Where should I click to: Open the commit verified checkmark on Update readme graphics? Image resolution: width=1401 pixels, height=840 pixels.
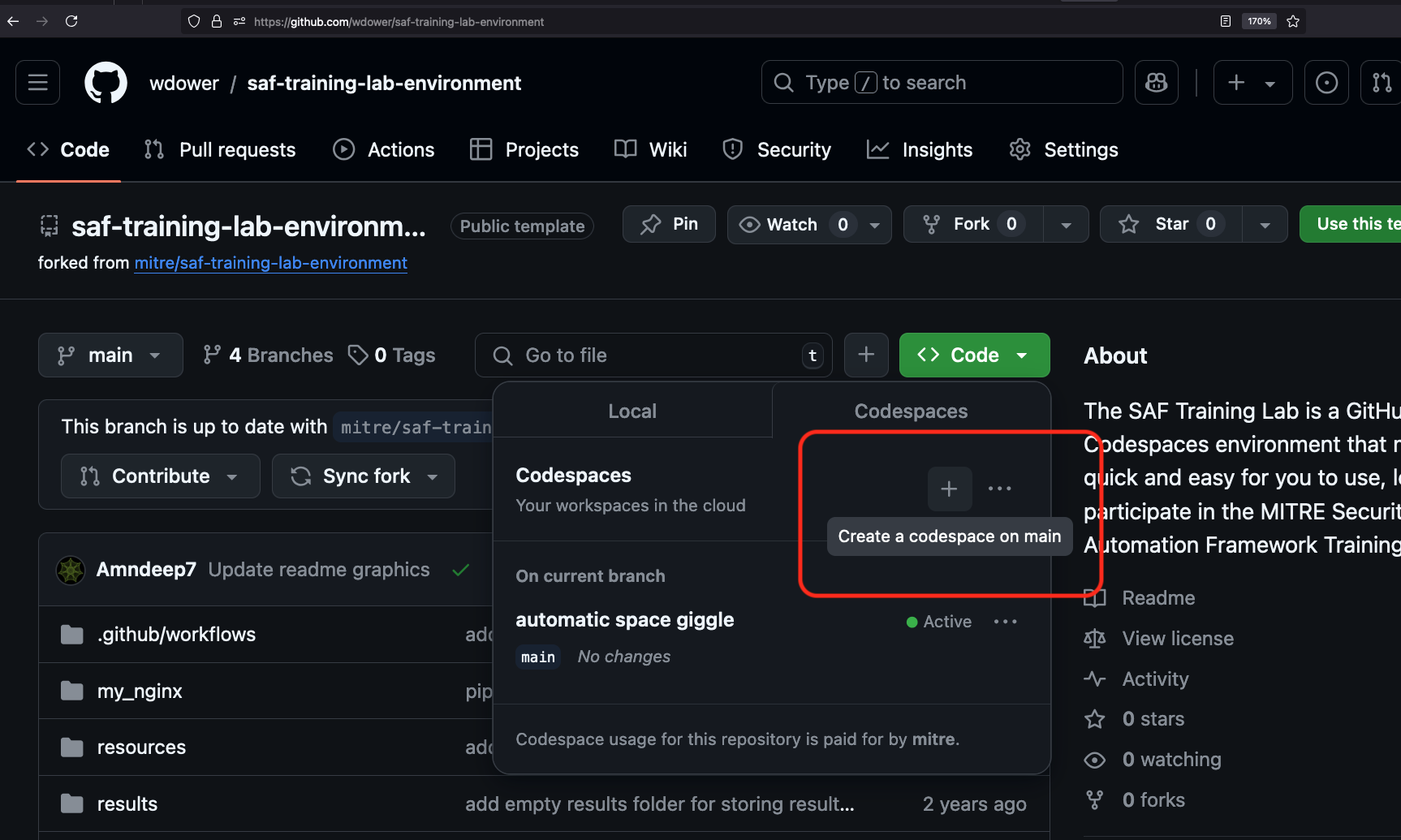point(460,570)
